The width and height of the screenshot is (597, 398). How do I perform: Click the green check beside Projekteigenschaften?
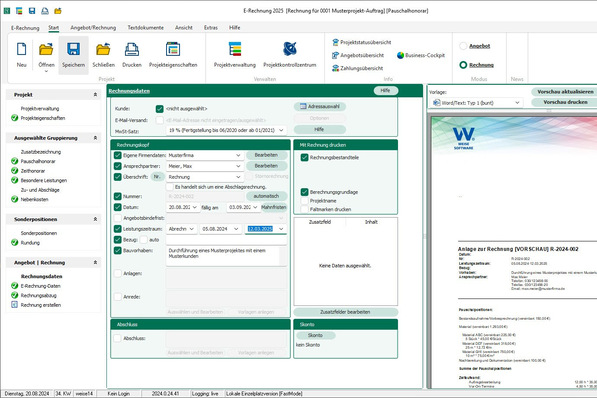(14, 118)
